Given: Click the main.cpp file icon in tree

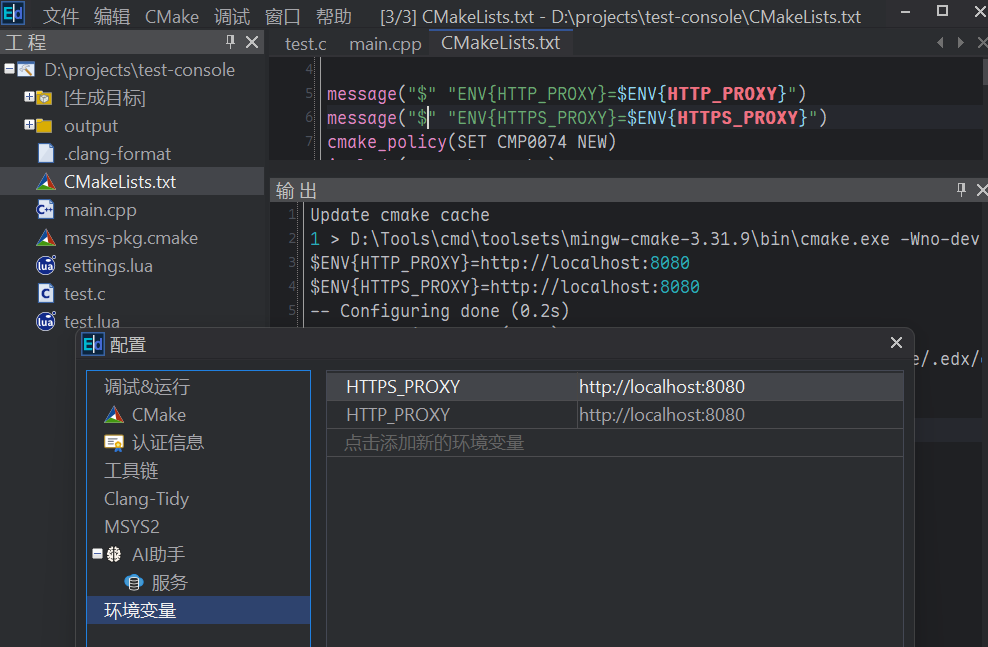Looking at the screenshot, I should pyautogui.click(x=45, y=210).
